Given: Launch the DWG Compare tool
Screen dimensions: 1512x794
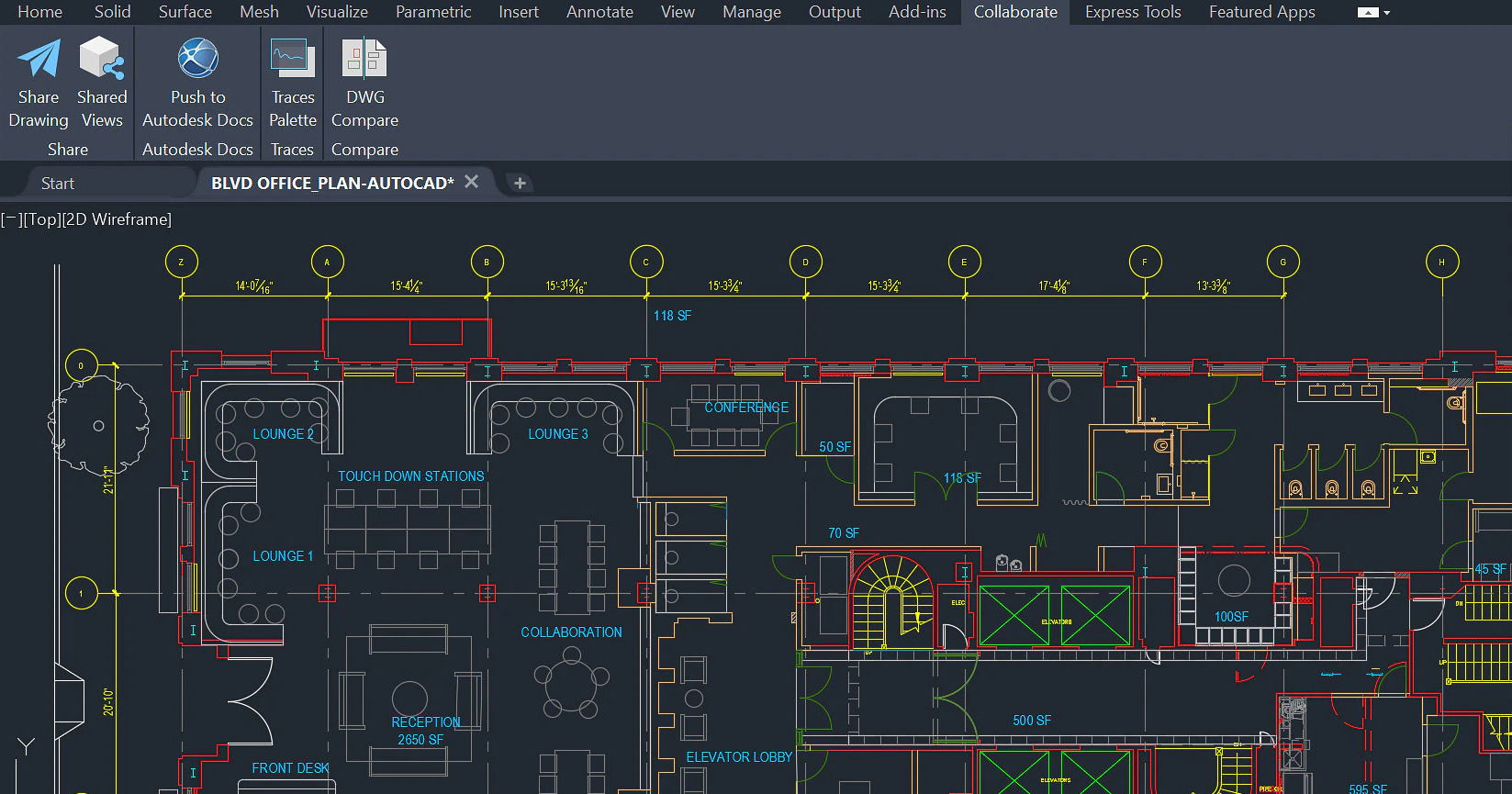Looking at the screenshot, I should pyautogui.click(x=364, y=59).
